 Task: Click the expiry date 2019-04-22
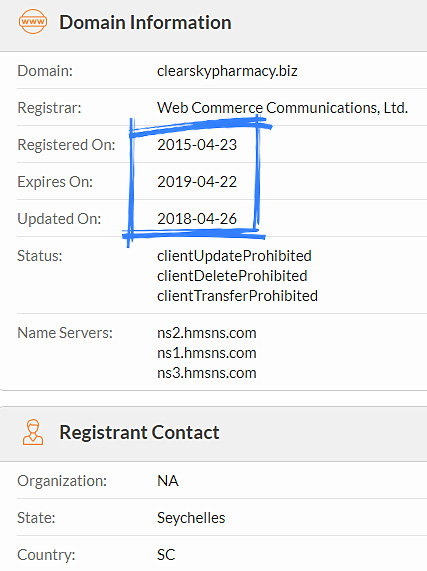coord(197,182)
